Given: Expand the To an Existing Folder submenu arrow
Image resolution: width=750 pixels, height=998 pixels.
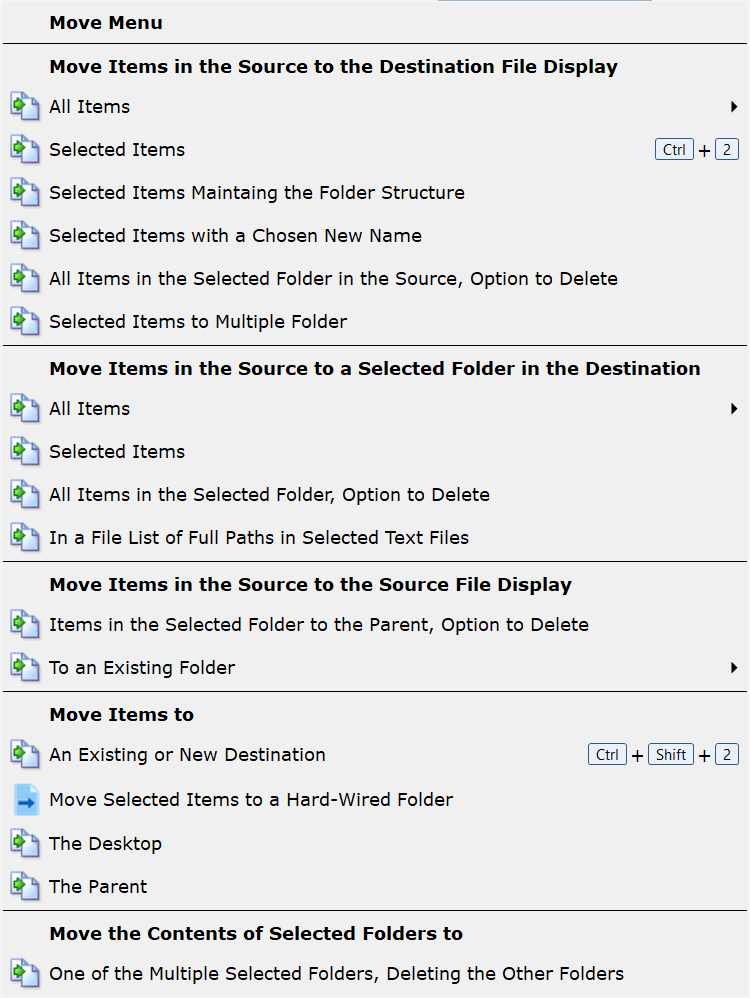Looking at the screenshot, I should [734, 668].
